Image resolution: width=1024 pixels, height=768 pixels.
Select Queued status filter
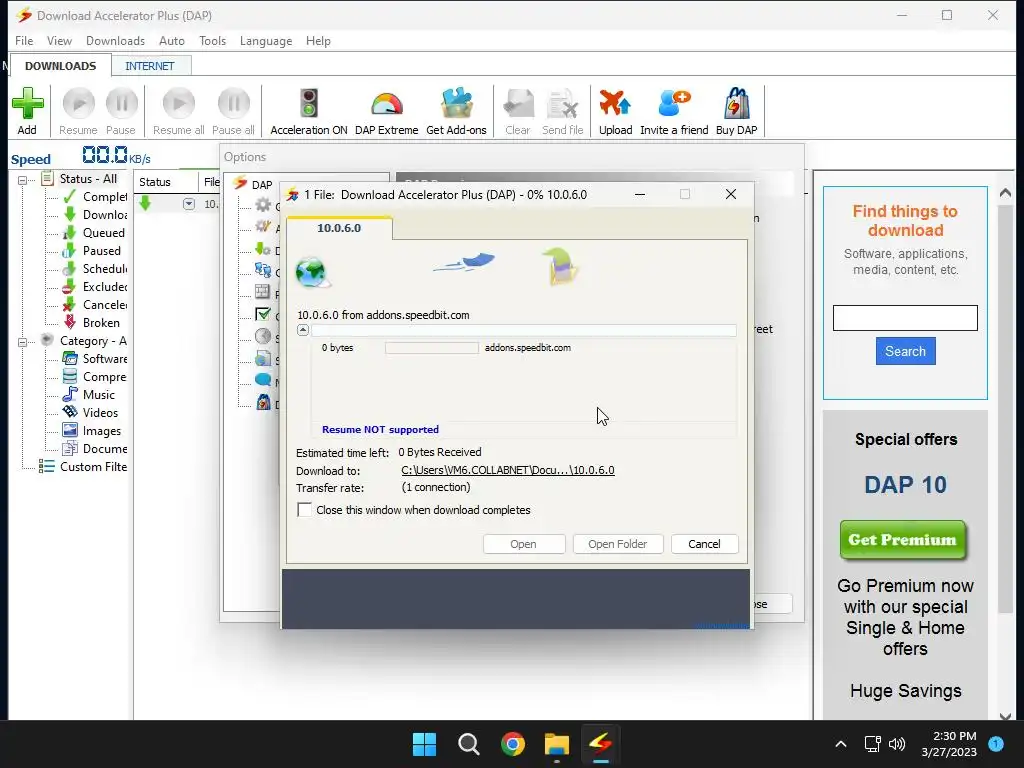point(94,232)
